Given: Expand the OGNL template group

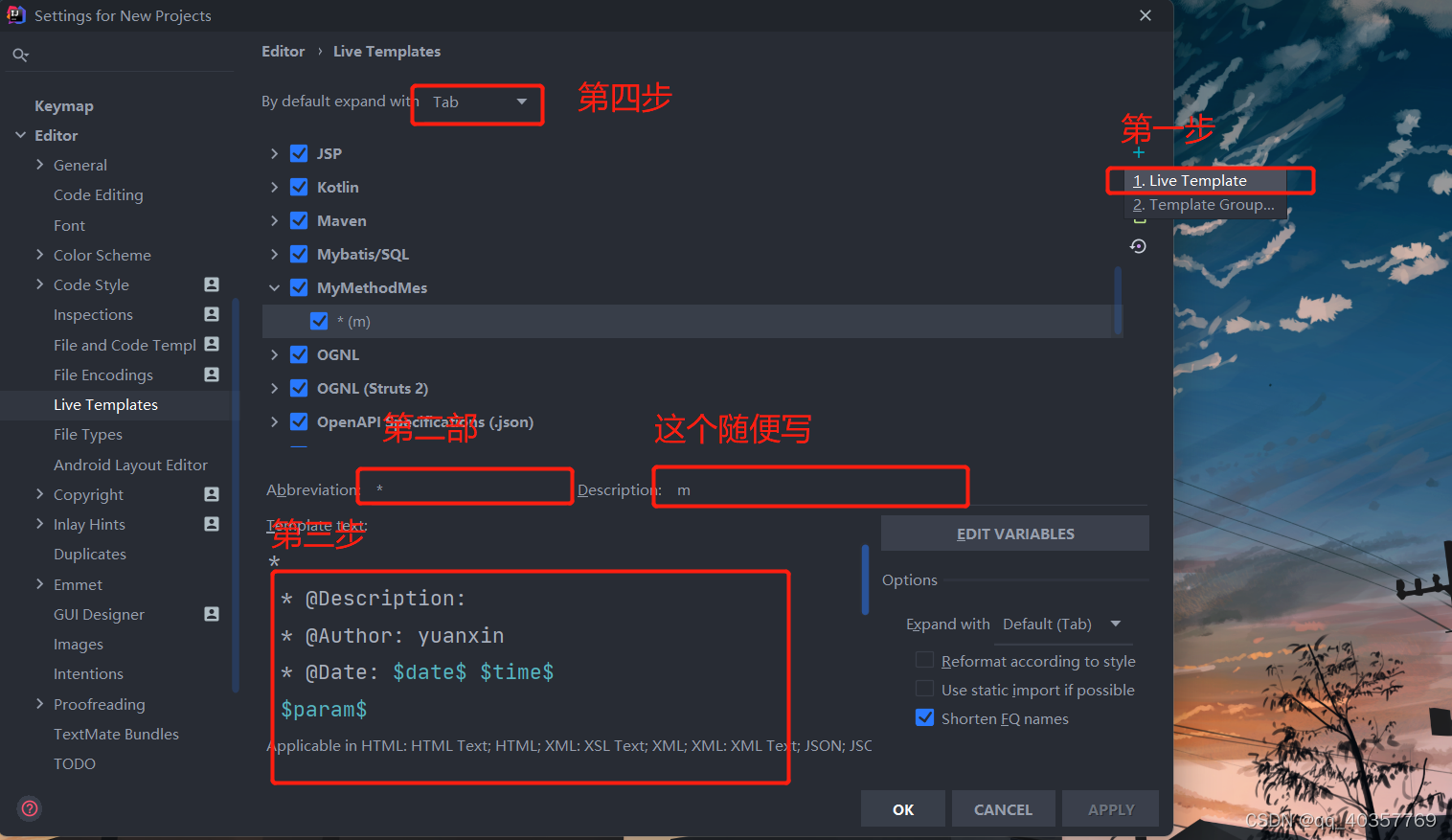Looking at the screenshot, I should tap(274, 354).
